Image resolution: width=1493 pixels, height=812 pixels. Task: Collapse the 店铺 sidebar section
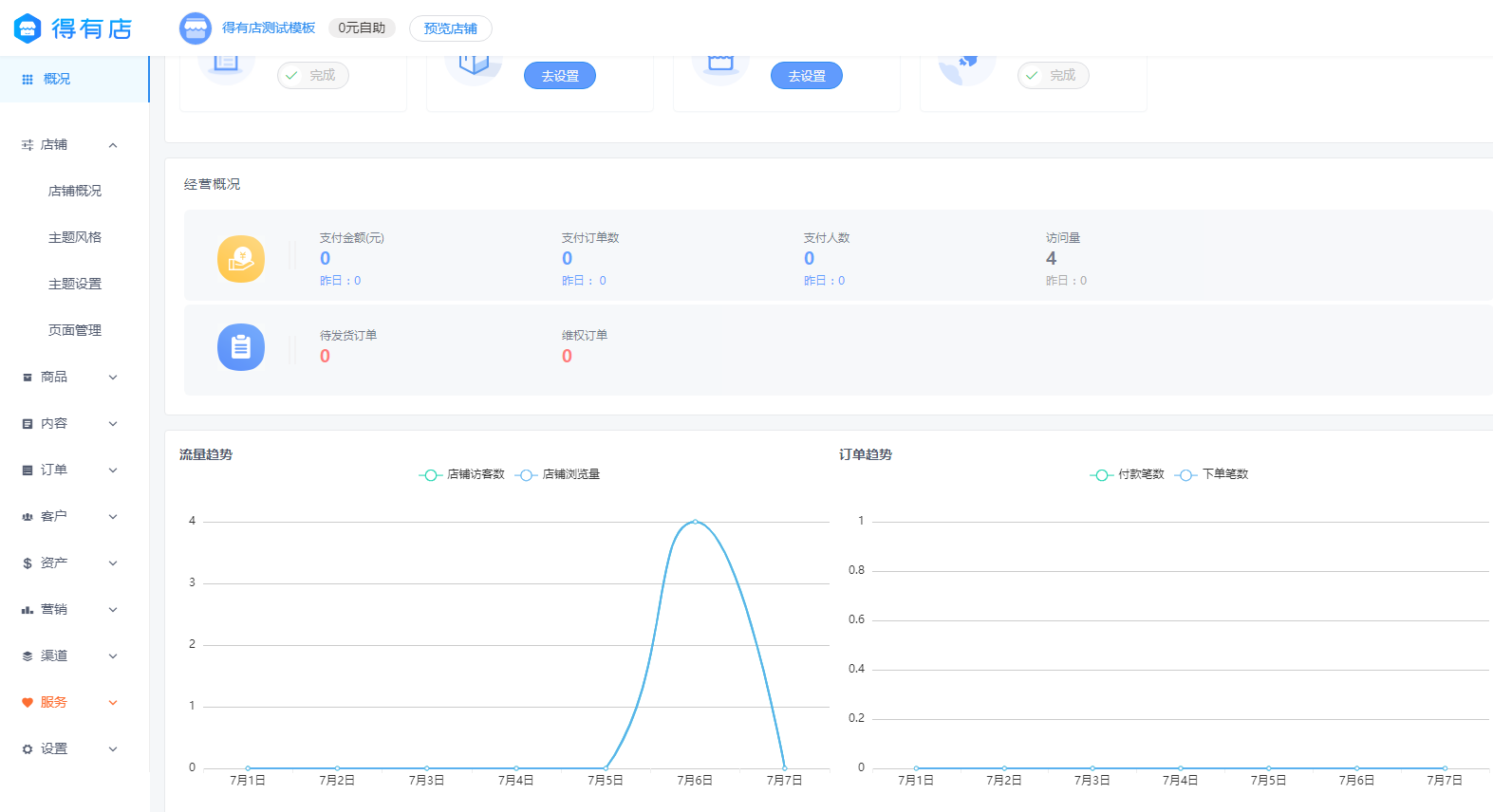point(113,145)
